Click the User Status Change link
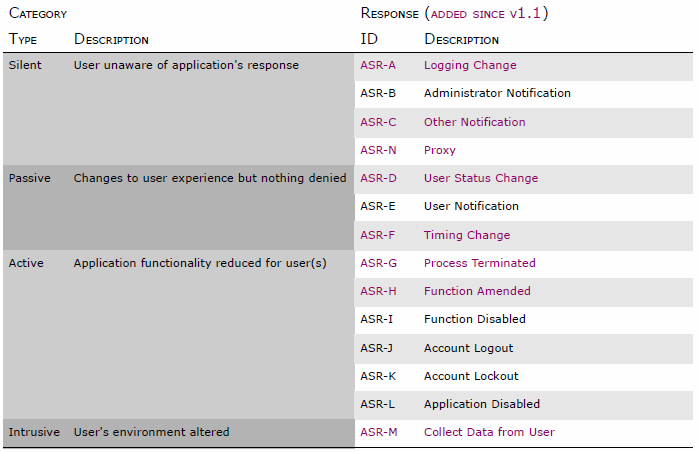Viewport: 698px width, 452px height. [480, 178]
